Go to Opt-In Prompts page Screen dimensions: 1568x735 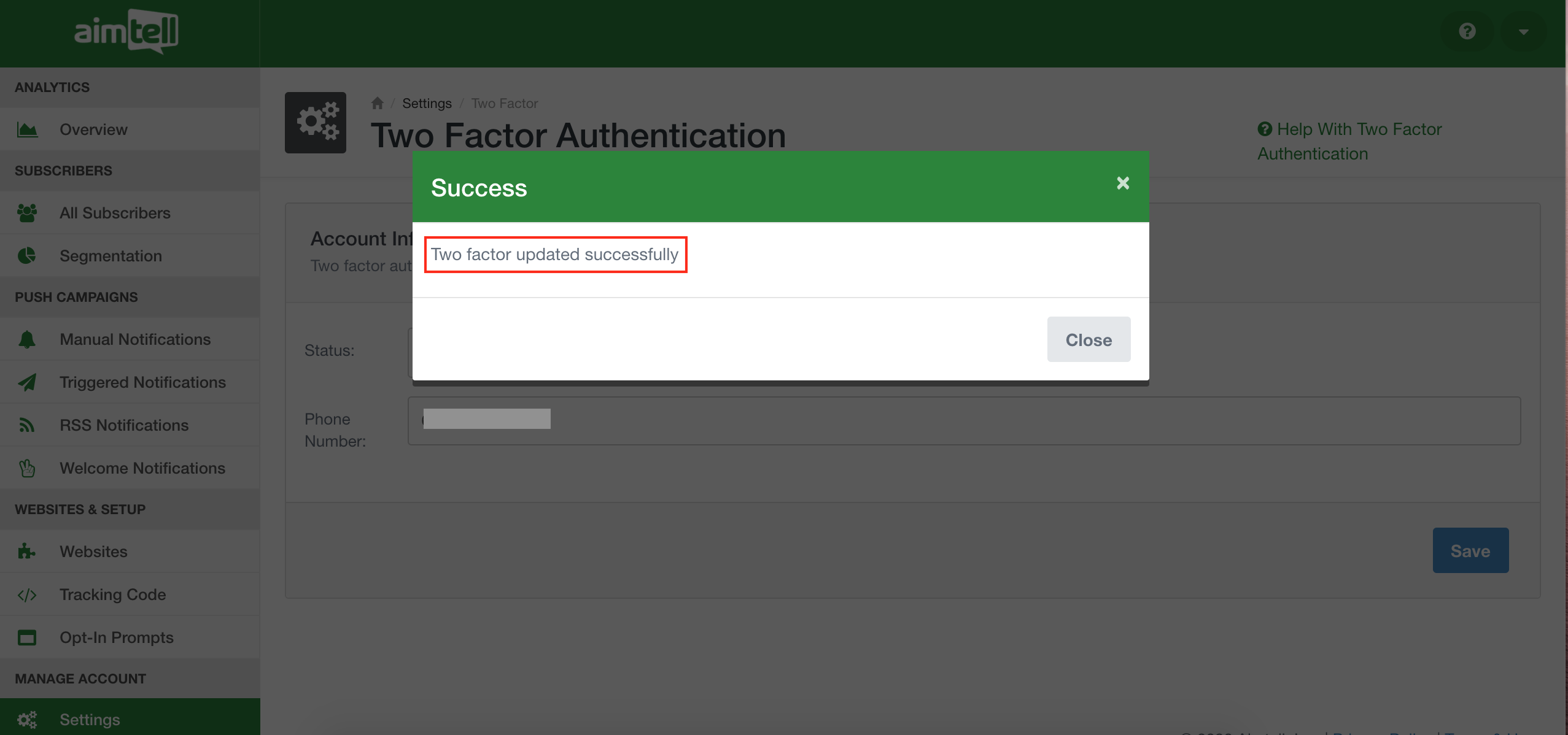(116, 637)
